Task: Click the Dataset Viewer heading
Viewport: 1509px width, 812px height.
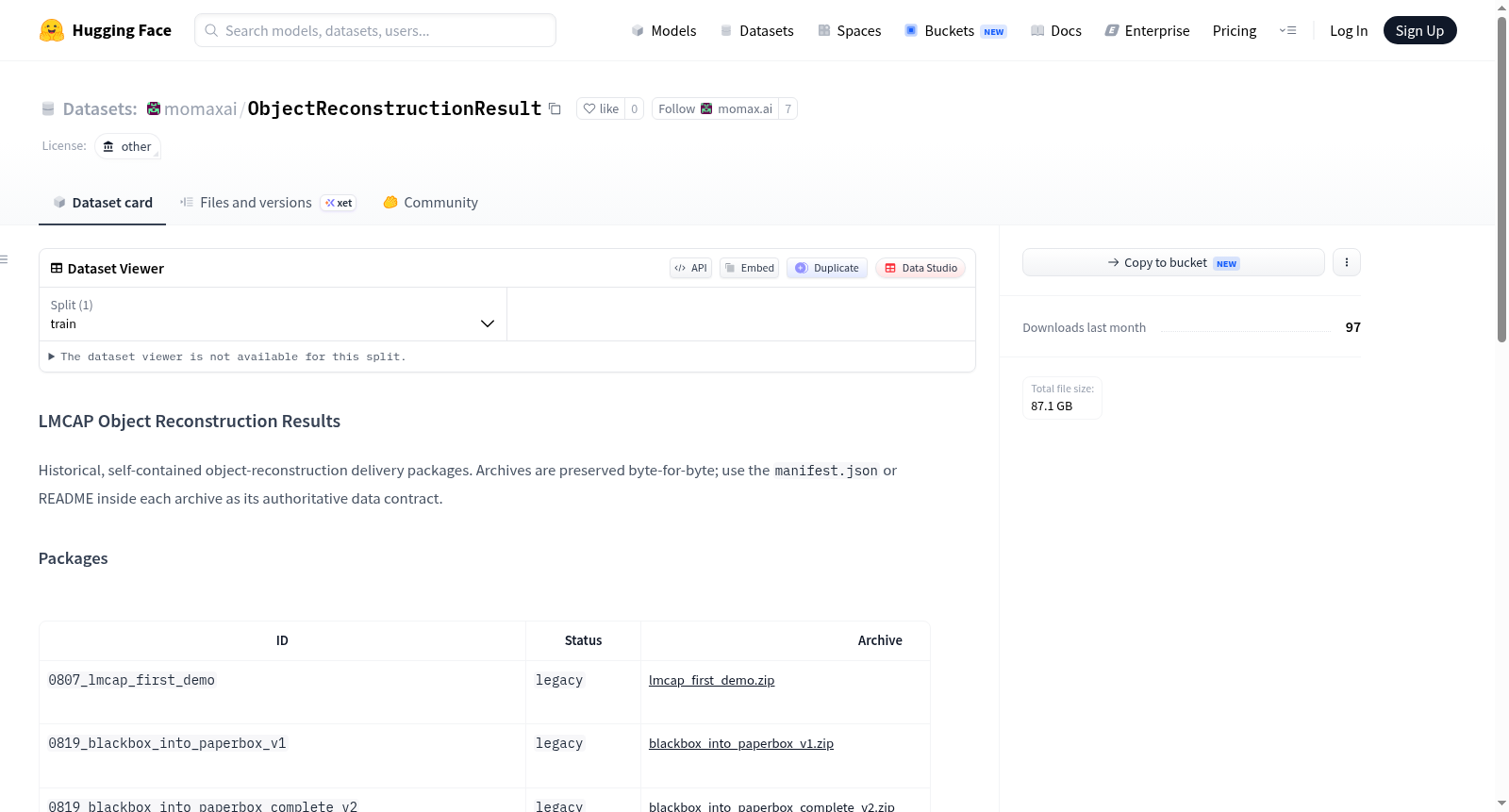Action: tap(116, 269)
